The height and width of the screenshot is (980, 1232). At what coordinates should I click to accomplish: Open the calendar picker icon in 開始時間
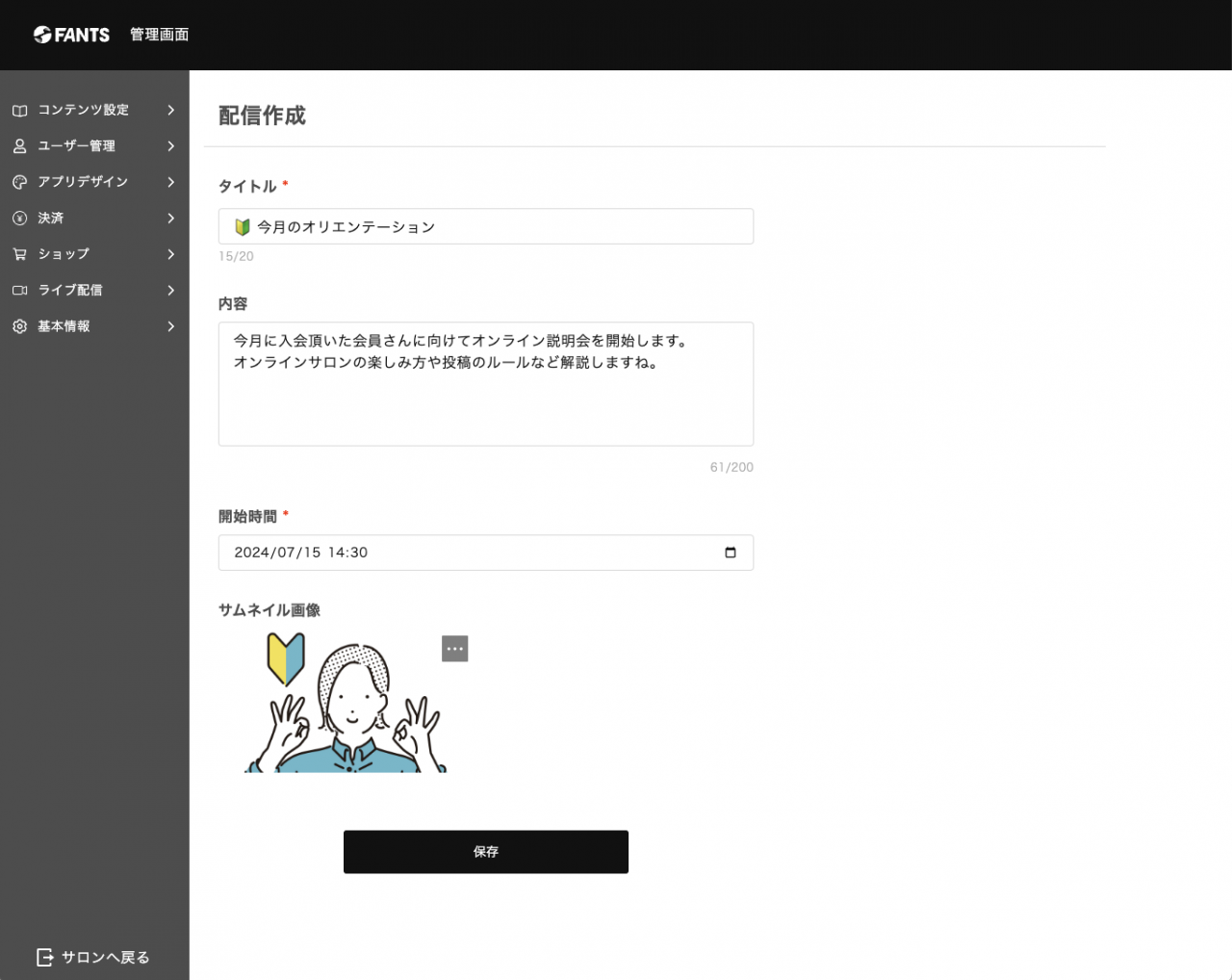click(x=731, y=553)
